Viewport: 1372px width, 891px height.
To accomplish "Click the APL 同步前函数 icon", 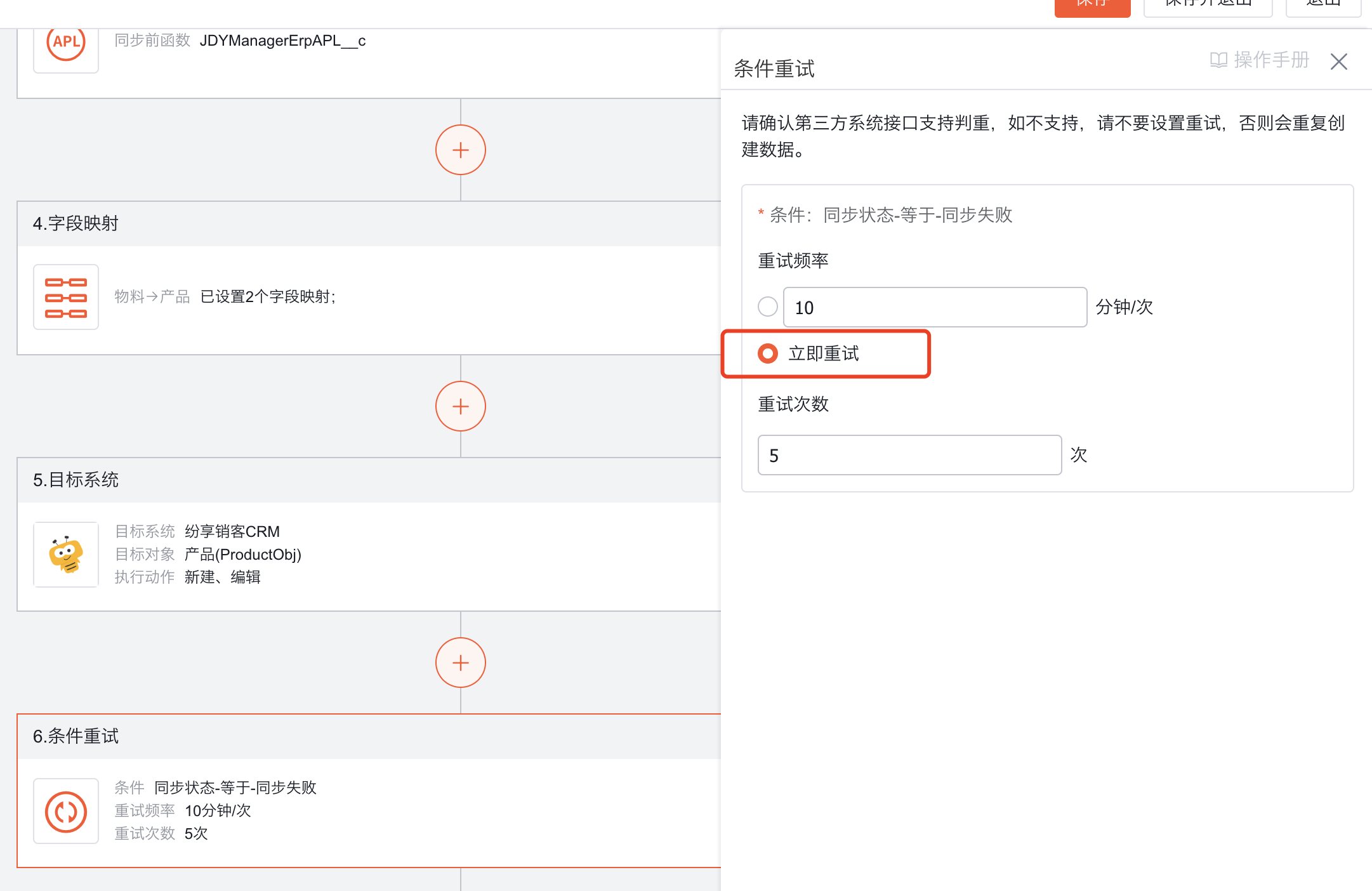I will [x=65, y=43].
